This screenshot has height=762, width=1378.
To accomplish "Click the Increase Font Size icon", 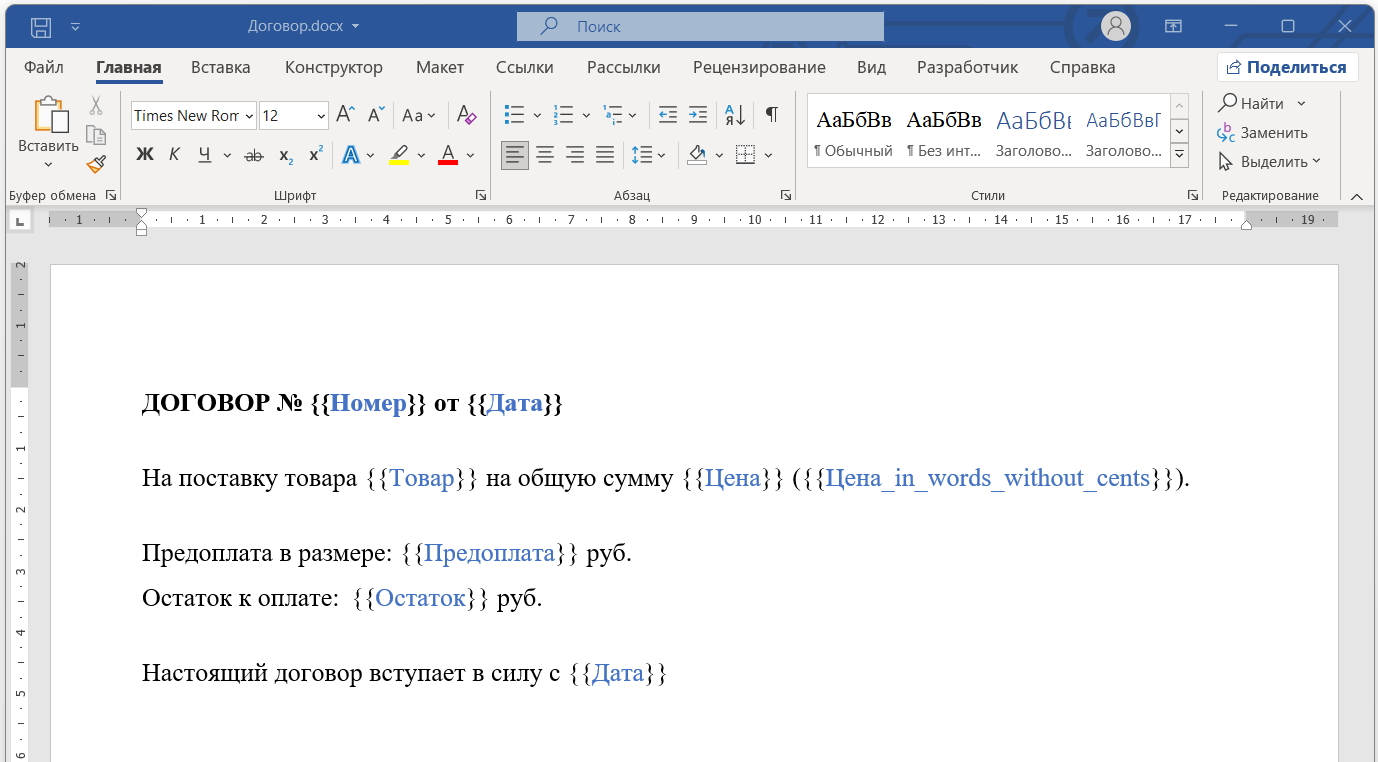I will coord(345,115).
